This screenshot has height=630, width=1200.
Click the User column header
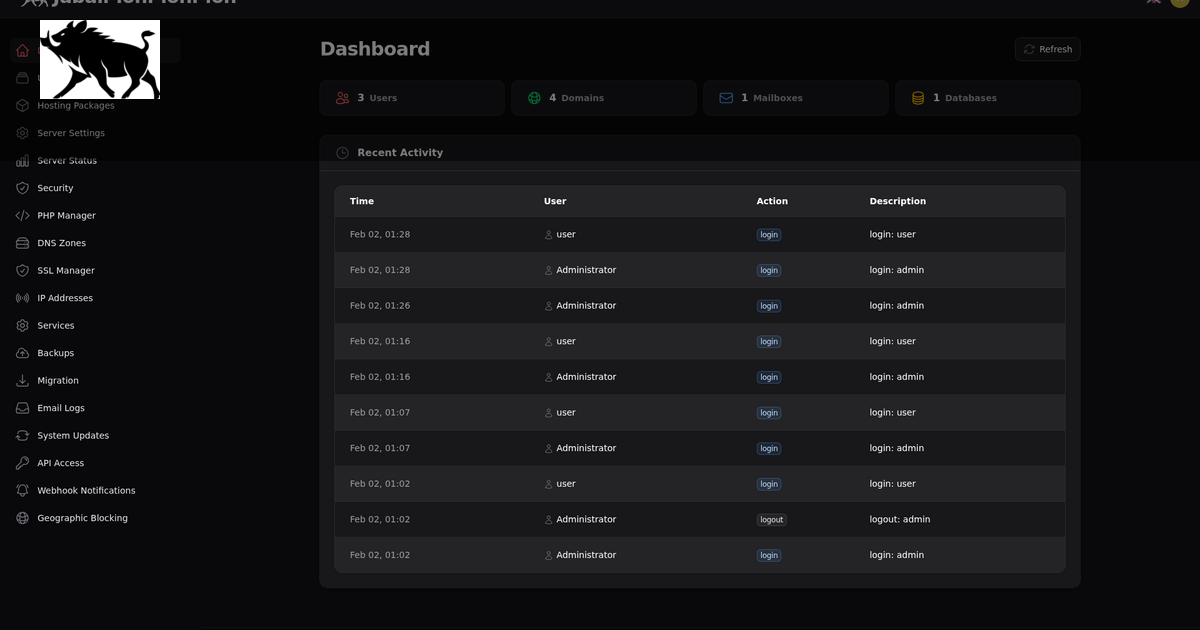(555, 201)
